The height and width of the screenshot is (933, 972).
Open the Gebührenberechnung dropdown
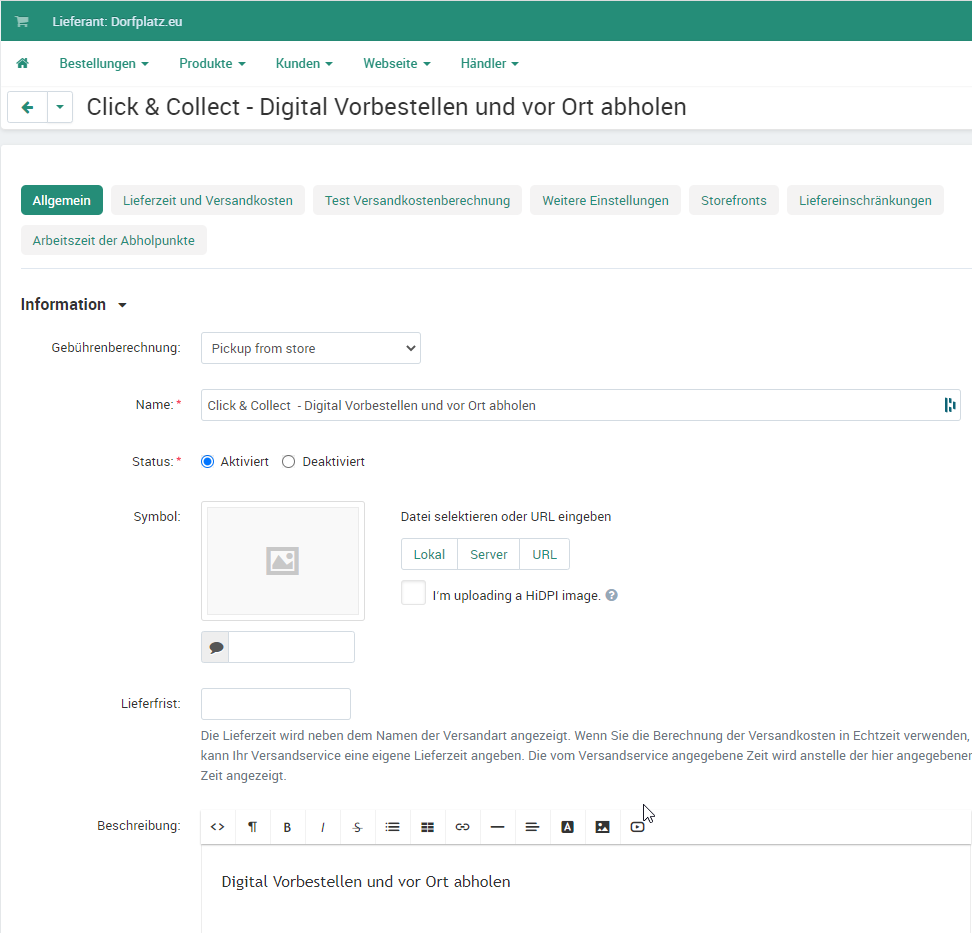311,348
